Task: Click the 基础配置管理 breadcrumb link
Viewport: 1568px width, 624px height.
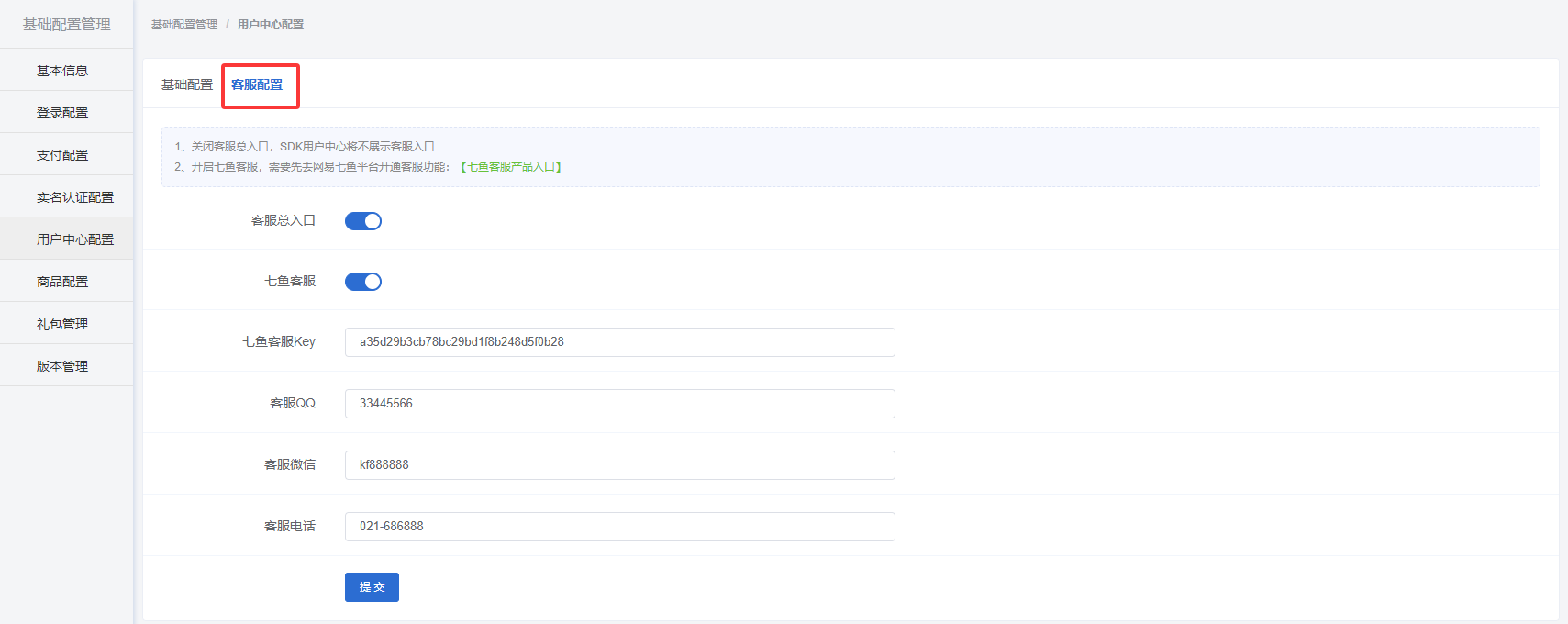Action: [x=184, y=25]
